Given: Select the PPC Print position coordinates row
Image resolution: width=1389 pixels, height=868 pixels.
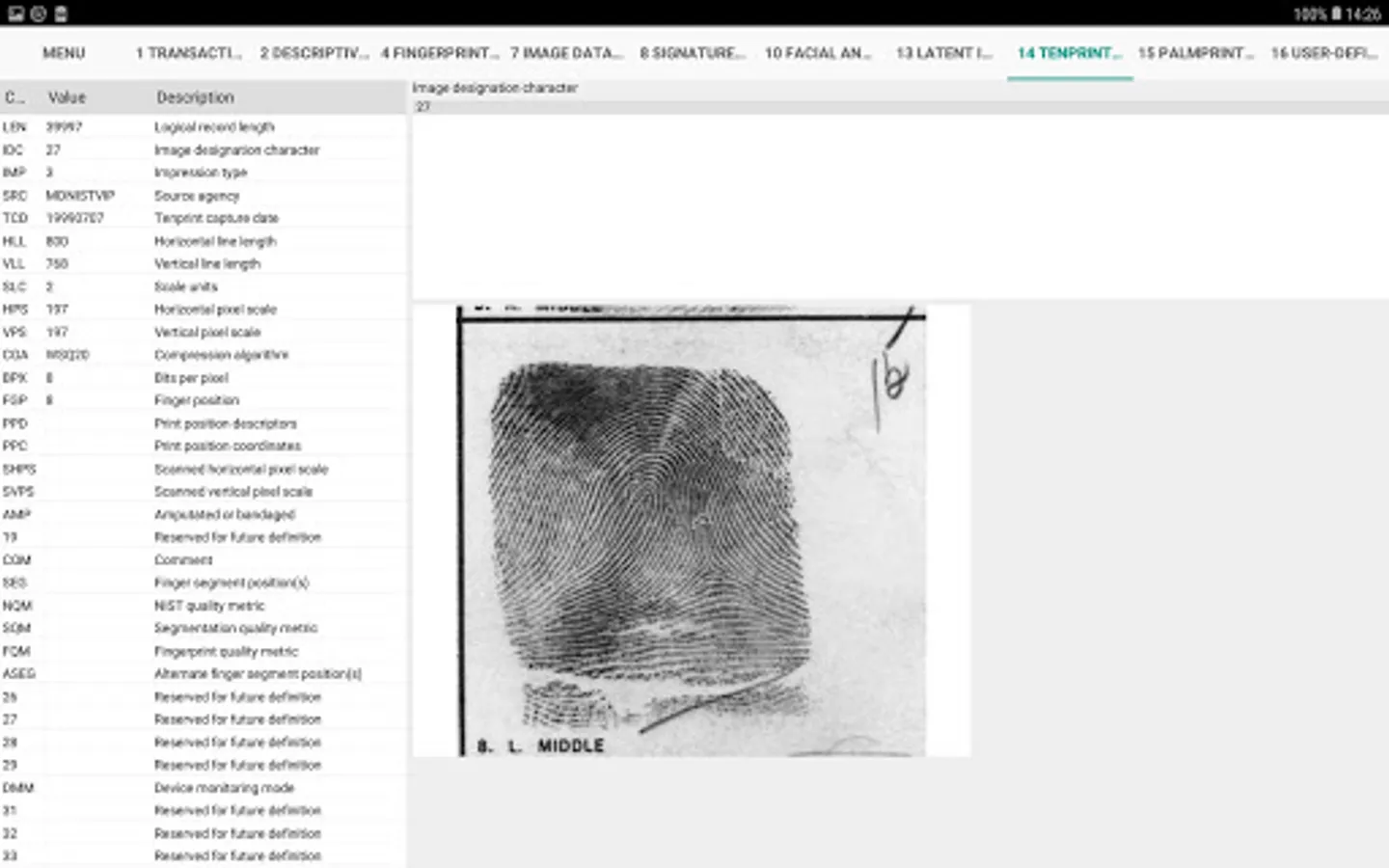Looking at the screenshot, I should click(203, 446).
